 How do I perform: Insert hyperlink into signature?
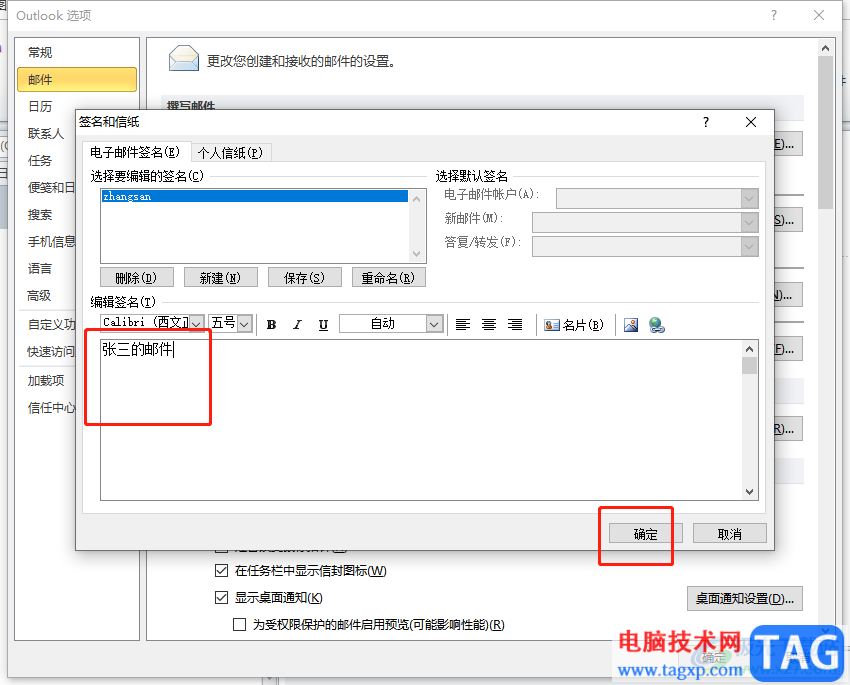click(656, 325)
